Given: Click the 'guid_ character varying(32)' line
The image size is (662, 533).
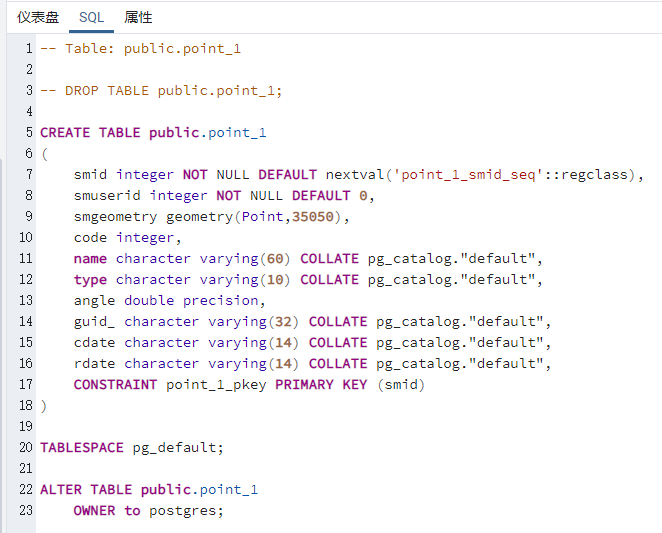Looking at the screenshot, I should click(x=312, y=322).
